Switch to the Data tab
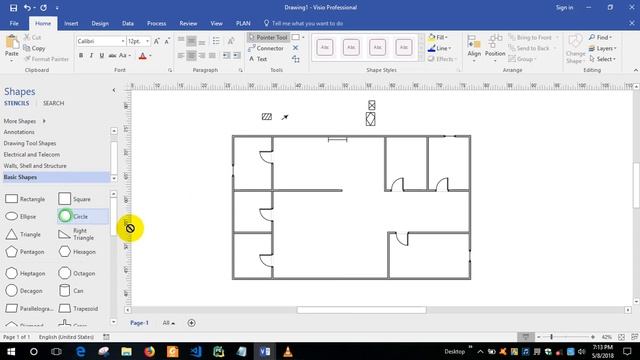 click(128, 23)
